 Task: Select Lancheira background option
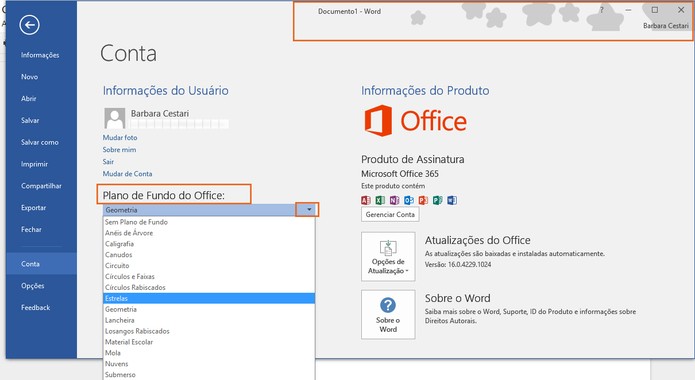209,320
